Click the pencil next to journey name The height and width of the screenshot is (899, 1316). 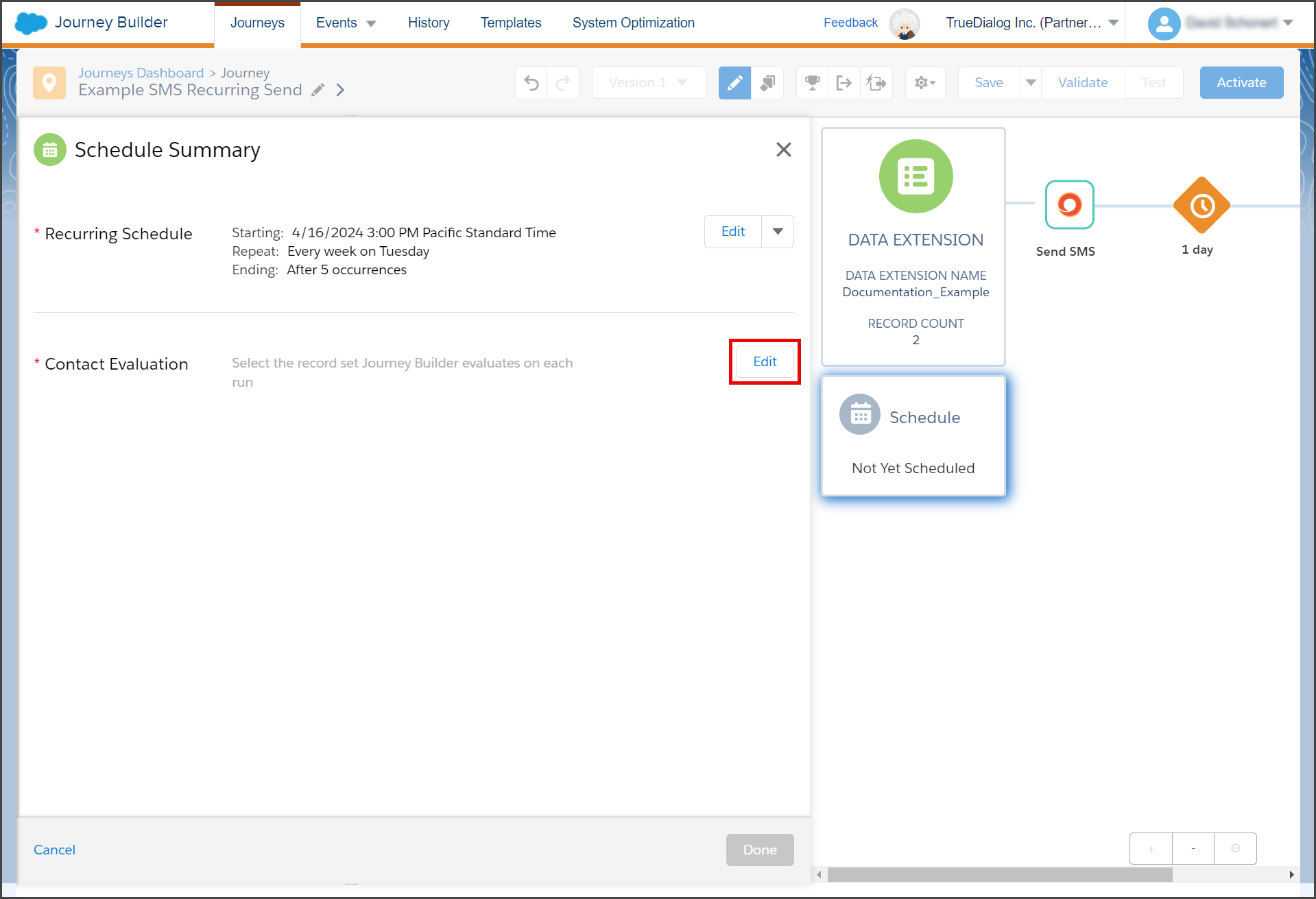pyautogui.click(x=318, y=90)
